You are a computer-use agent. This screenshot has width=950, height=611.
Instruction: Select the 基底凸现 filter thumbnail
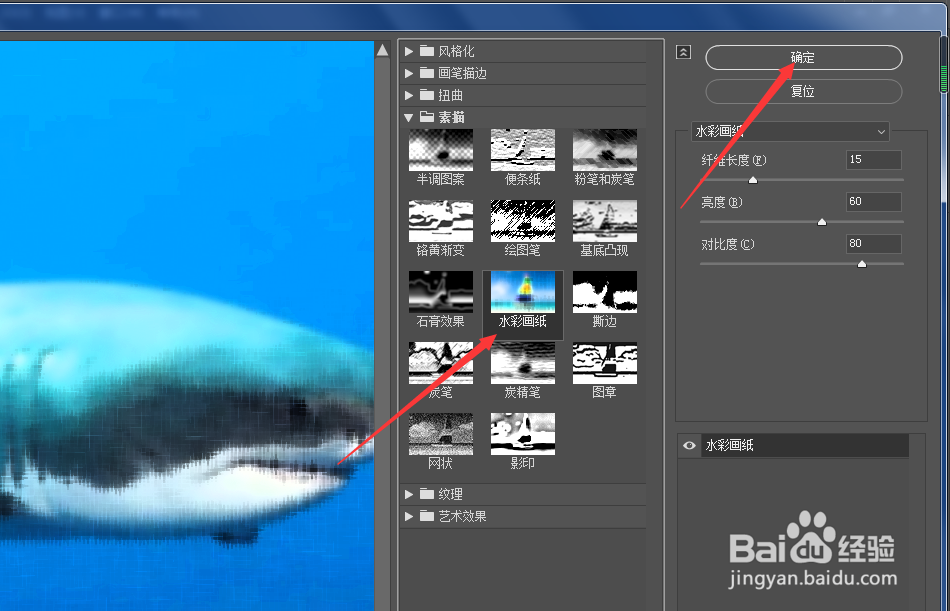(x=605, y=221)
